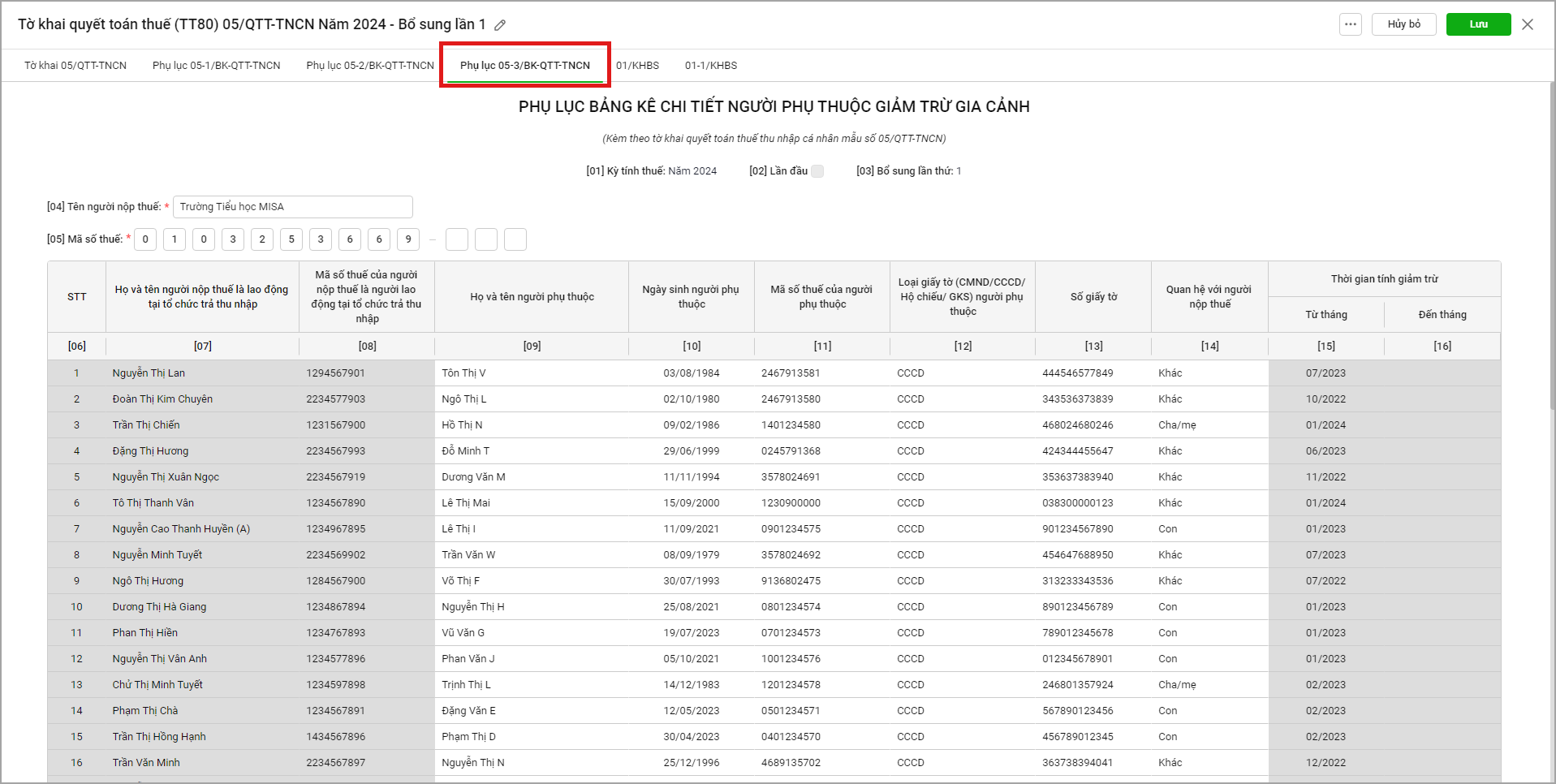Switch to the 01-1/KHBS tab
1556x784 pixels.
711,66
